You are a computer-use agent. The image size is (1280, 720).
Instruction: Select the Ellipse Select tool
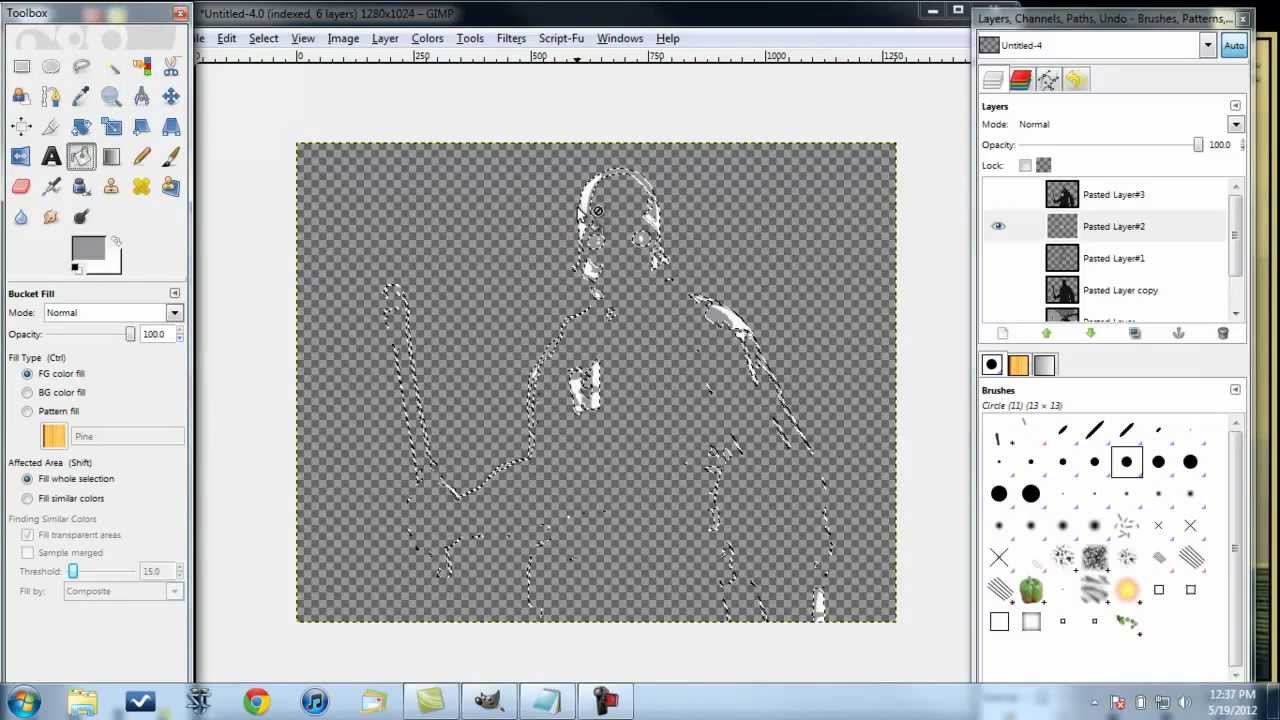pyautogui.click(x=51, y=67)
